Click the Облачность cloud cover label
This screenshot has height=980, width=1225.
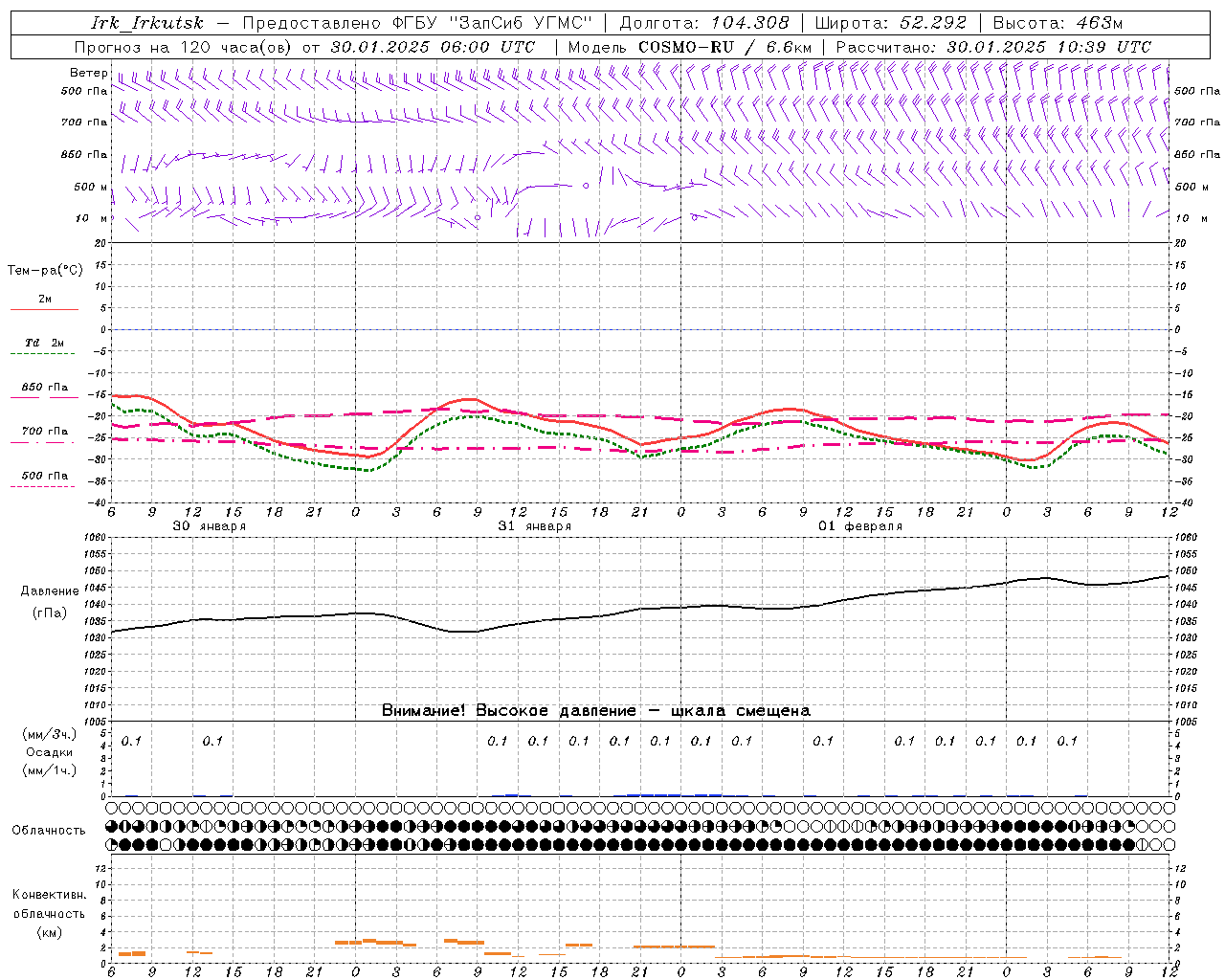coord(49,831)
